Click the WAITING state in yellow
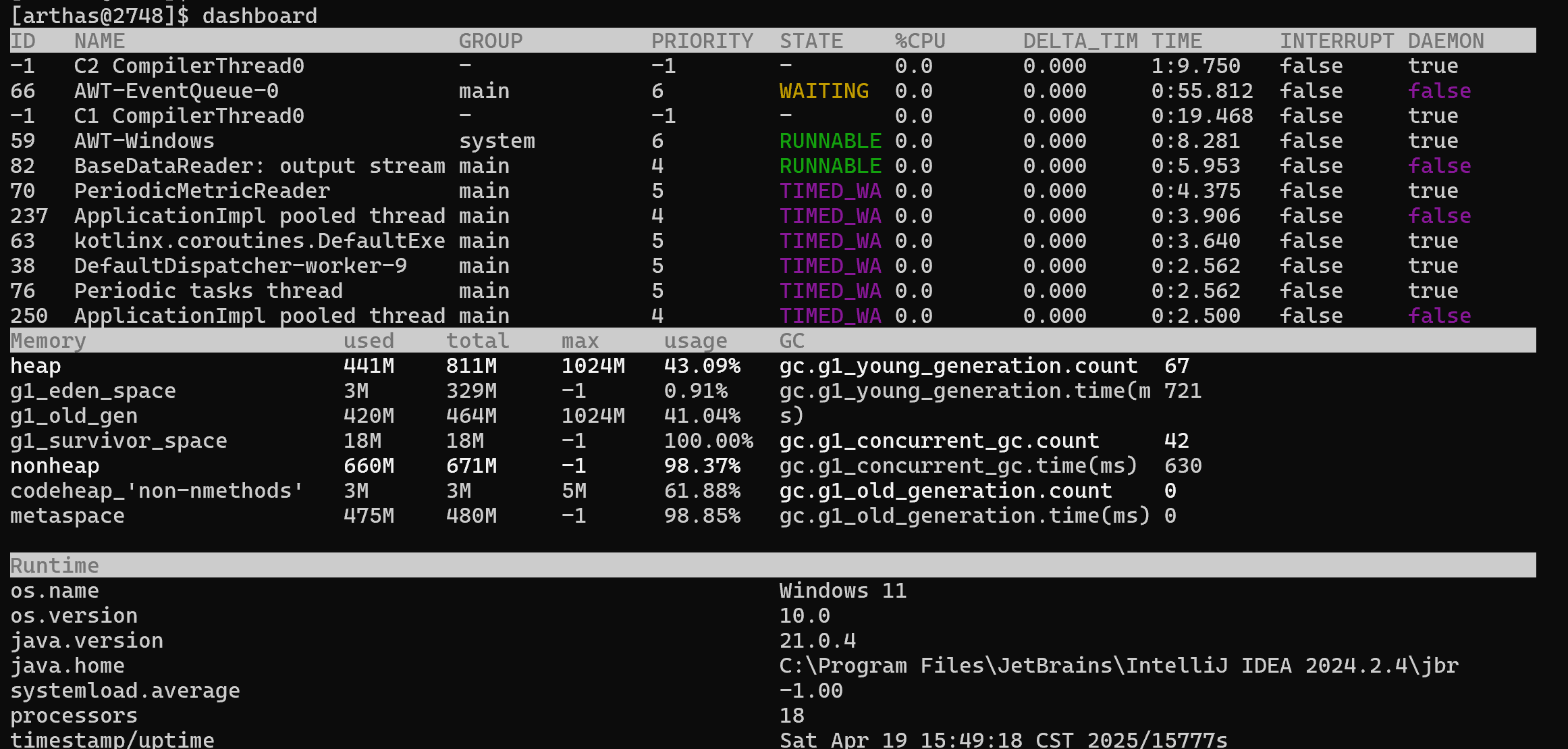1568x749 pixels. [x=823, y=91]
